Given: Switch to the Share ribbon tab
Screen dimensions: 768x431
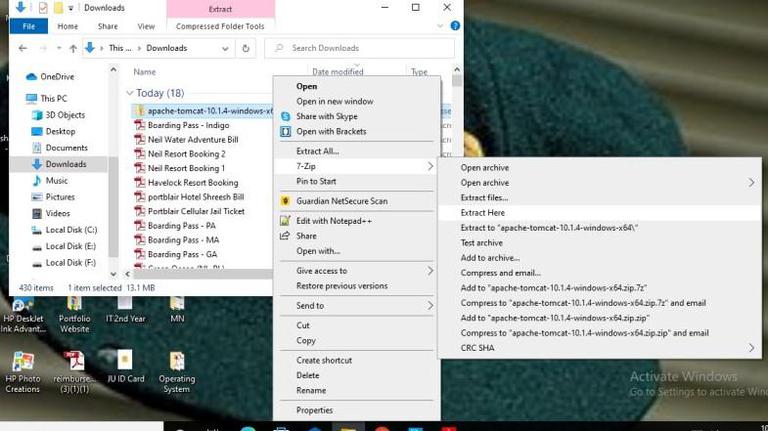Looking at the screenshot, I should [x=107, y=26].
